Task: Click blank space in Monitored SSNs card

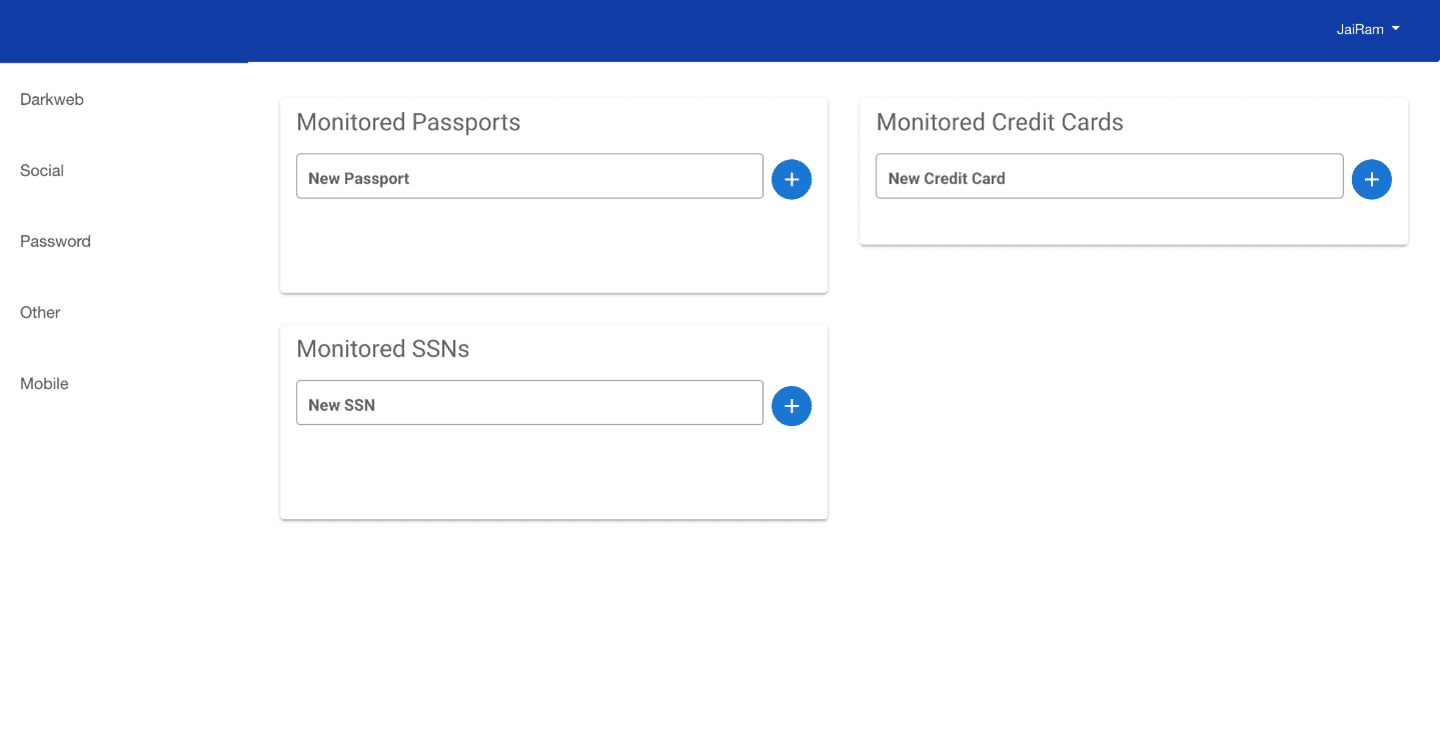Action: [554, 473]
